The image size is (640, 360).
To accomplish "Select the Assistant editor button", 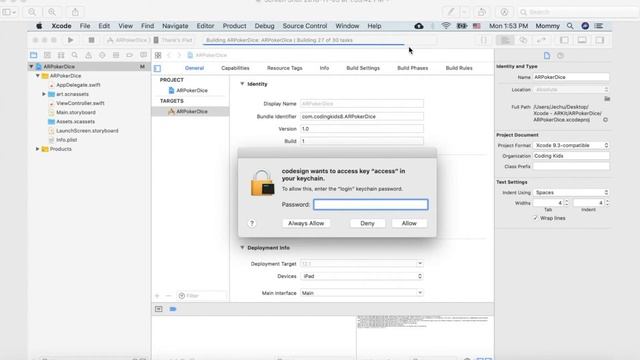I will tap(523, 40).
